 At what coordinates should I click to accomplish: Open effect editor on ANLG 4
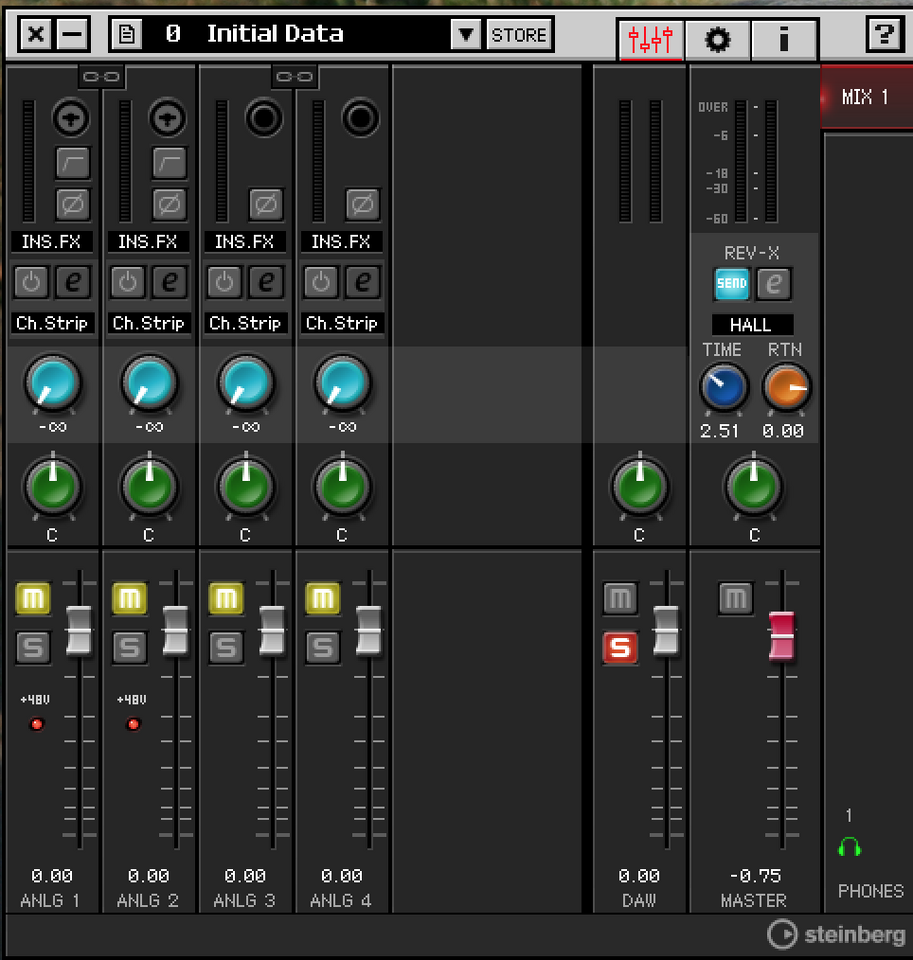pos(363,282)
